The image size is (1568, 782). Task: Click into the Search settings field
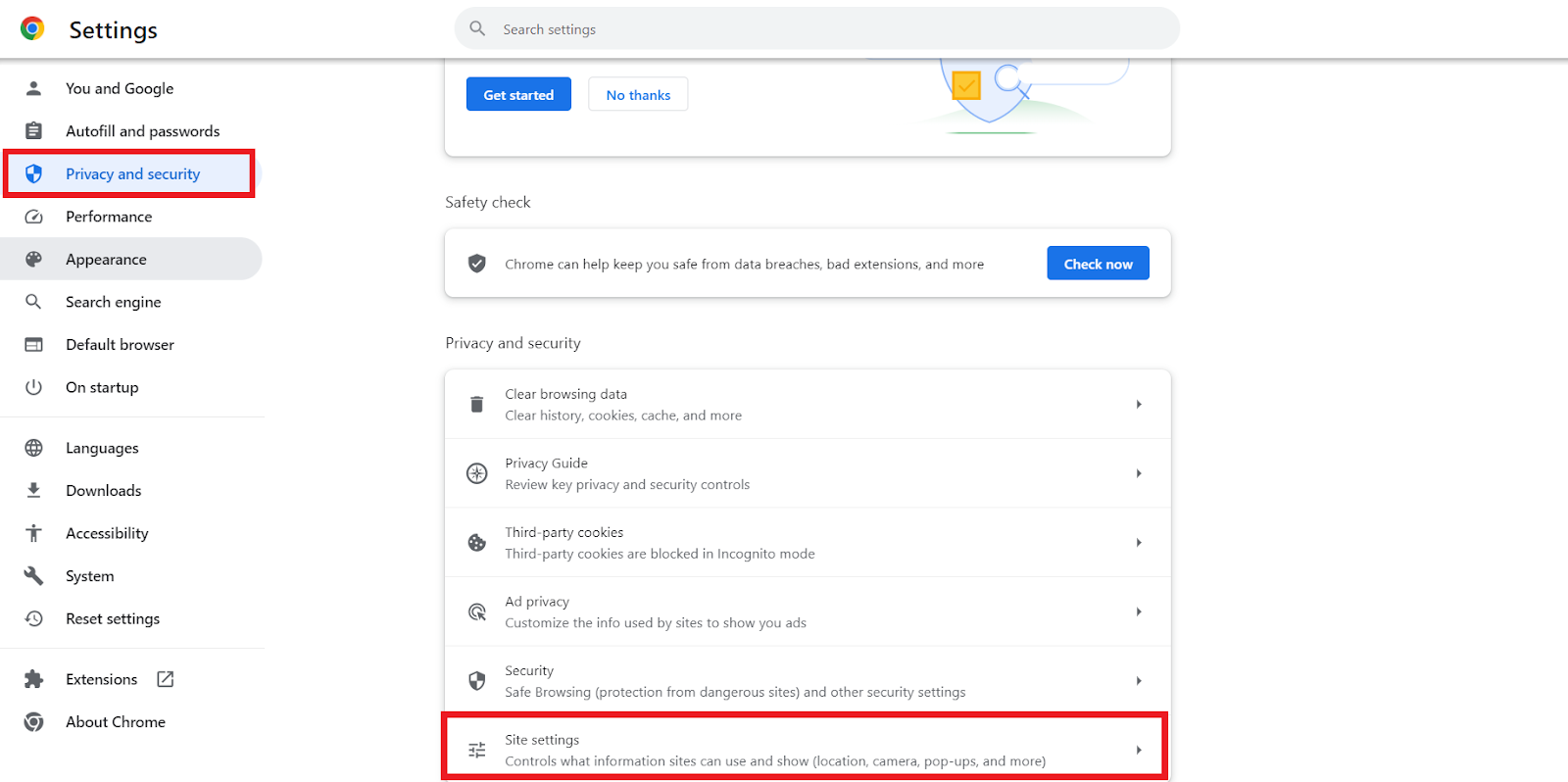(816, 28)
